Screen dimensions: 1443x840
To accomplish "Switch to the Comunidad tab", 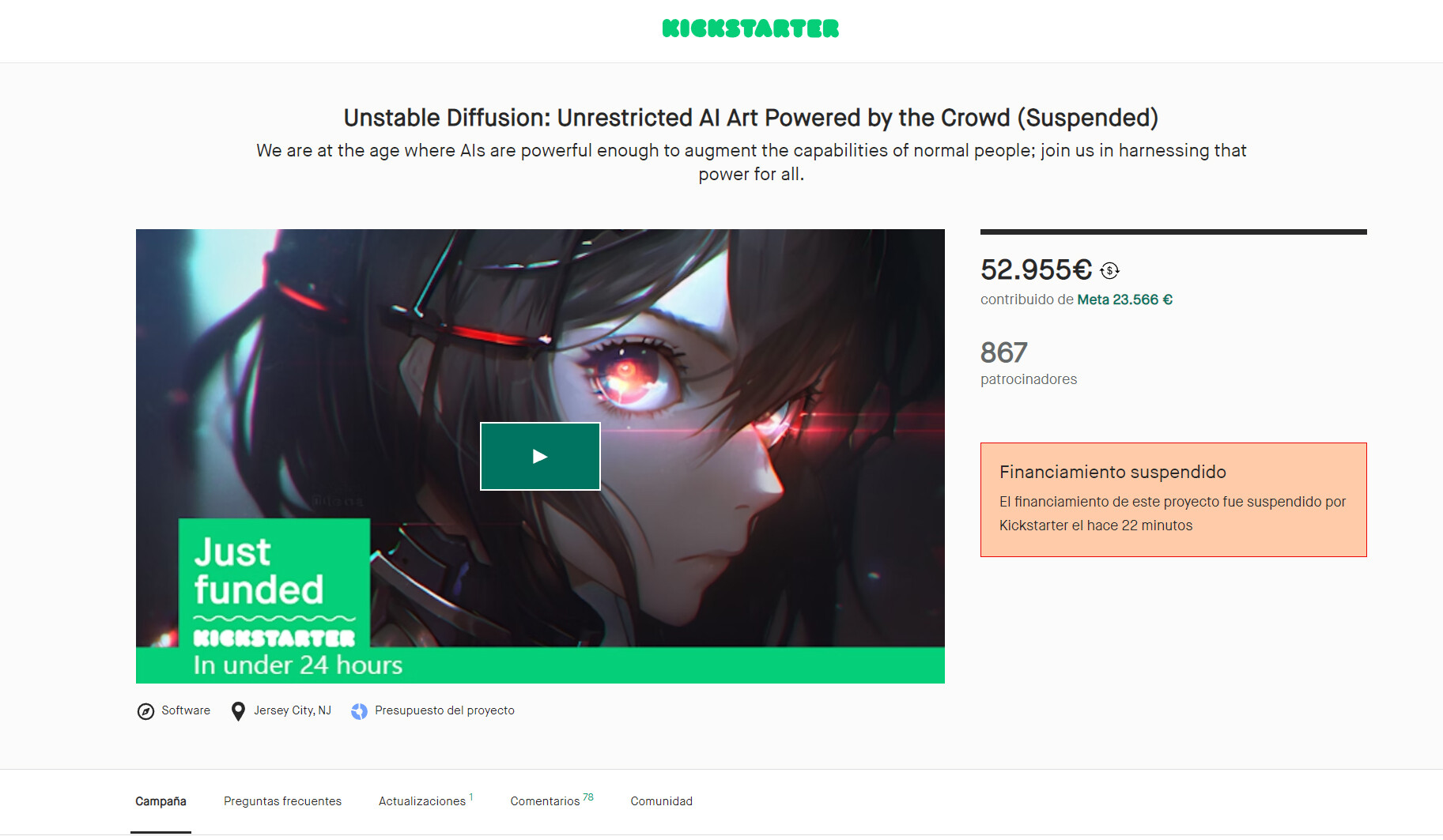I will 662,801.
